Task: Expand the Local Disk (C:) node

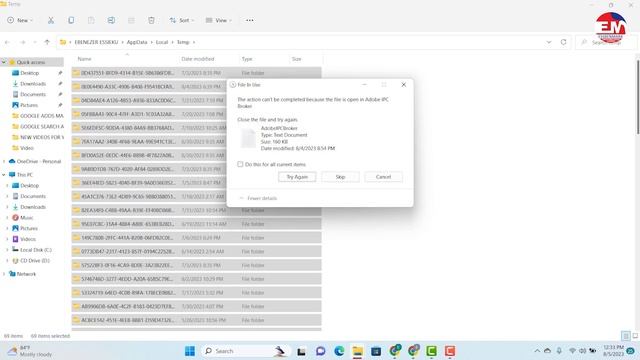Action: [x=7, y=250]
